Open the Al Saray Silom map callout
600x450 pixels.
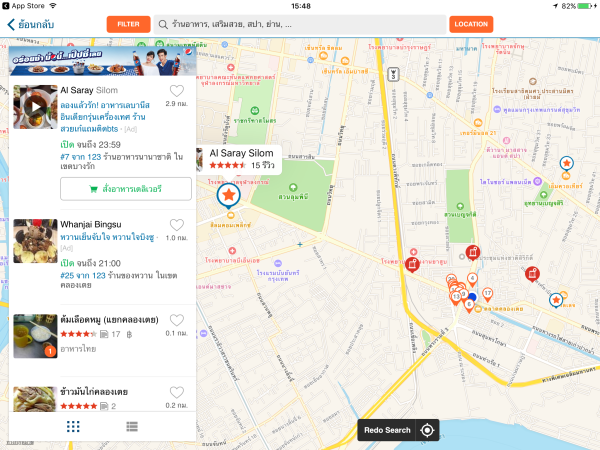coord(240,159)
